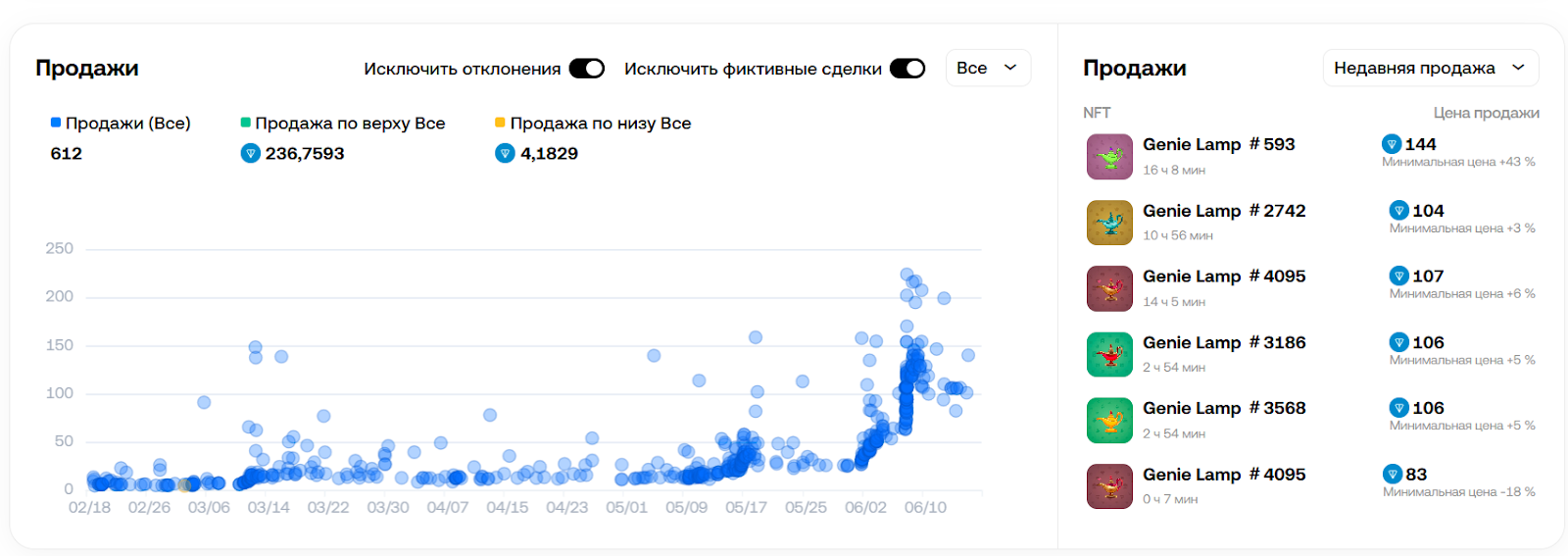Click the TON icon next to 236,7593
The height and width of the screenshot is (556, 1568).
point(250,153)
